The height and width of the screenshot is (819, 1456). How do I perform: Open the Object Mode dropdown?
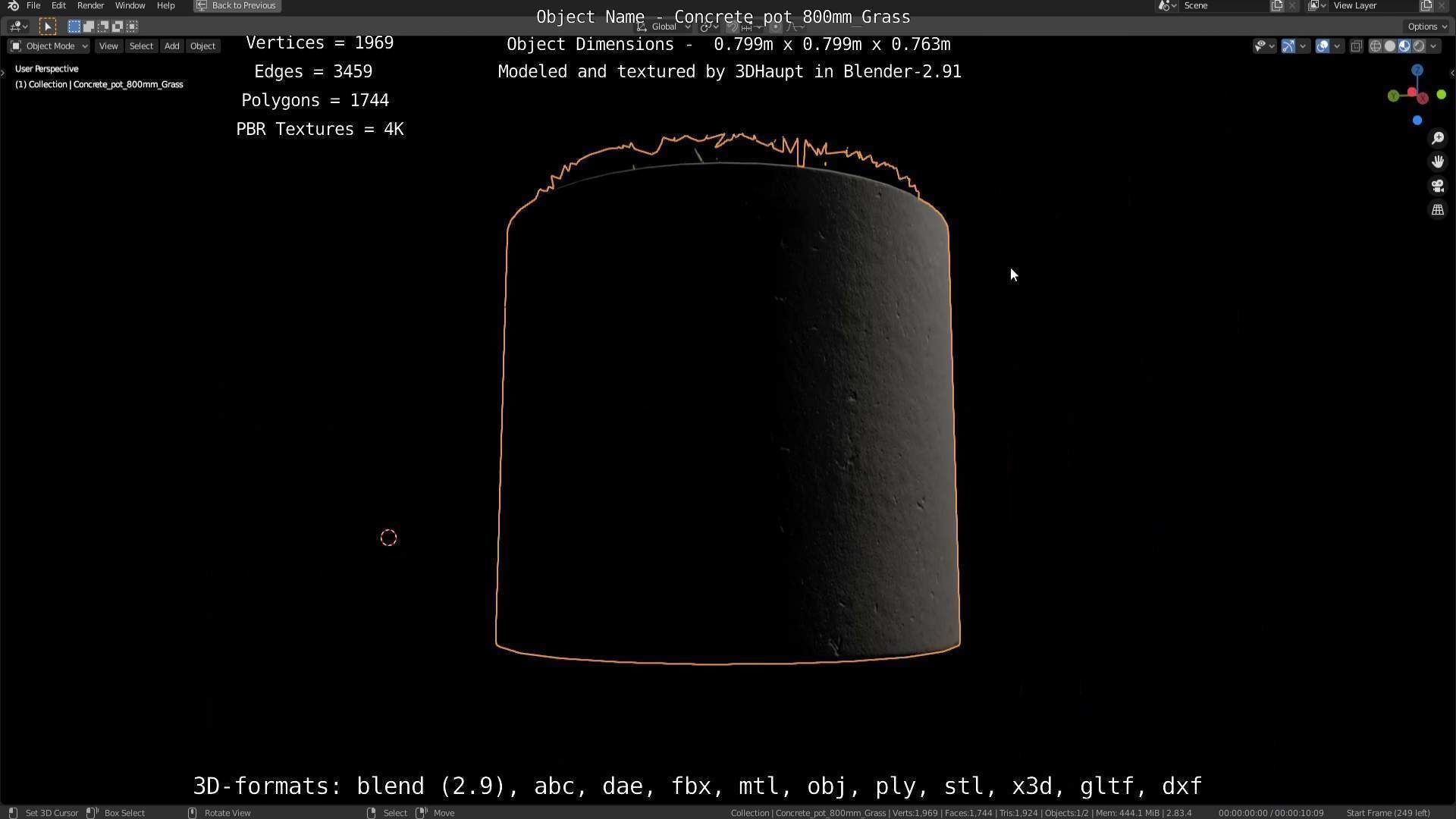pyautogui.click(x=49, y=46)
